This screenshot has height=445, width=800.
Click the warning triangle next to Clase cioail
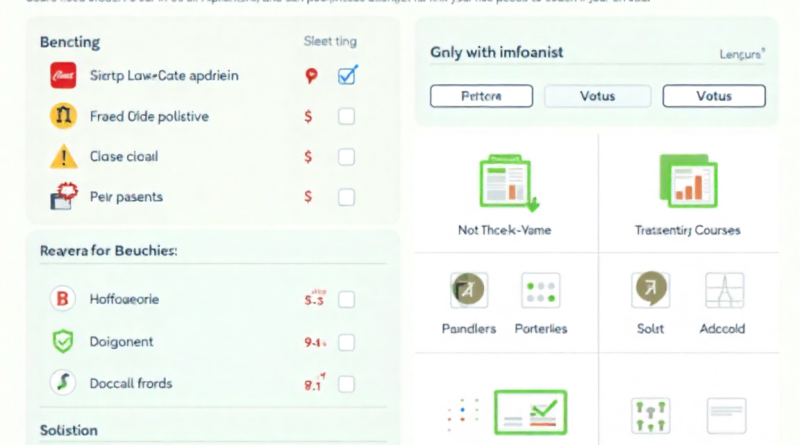click(63, 157)
